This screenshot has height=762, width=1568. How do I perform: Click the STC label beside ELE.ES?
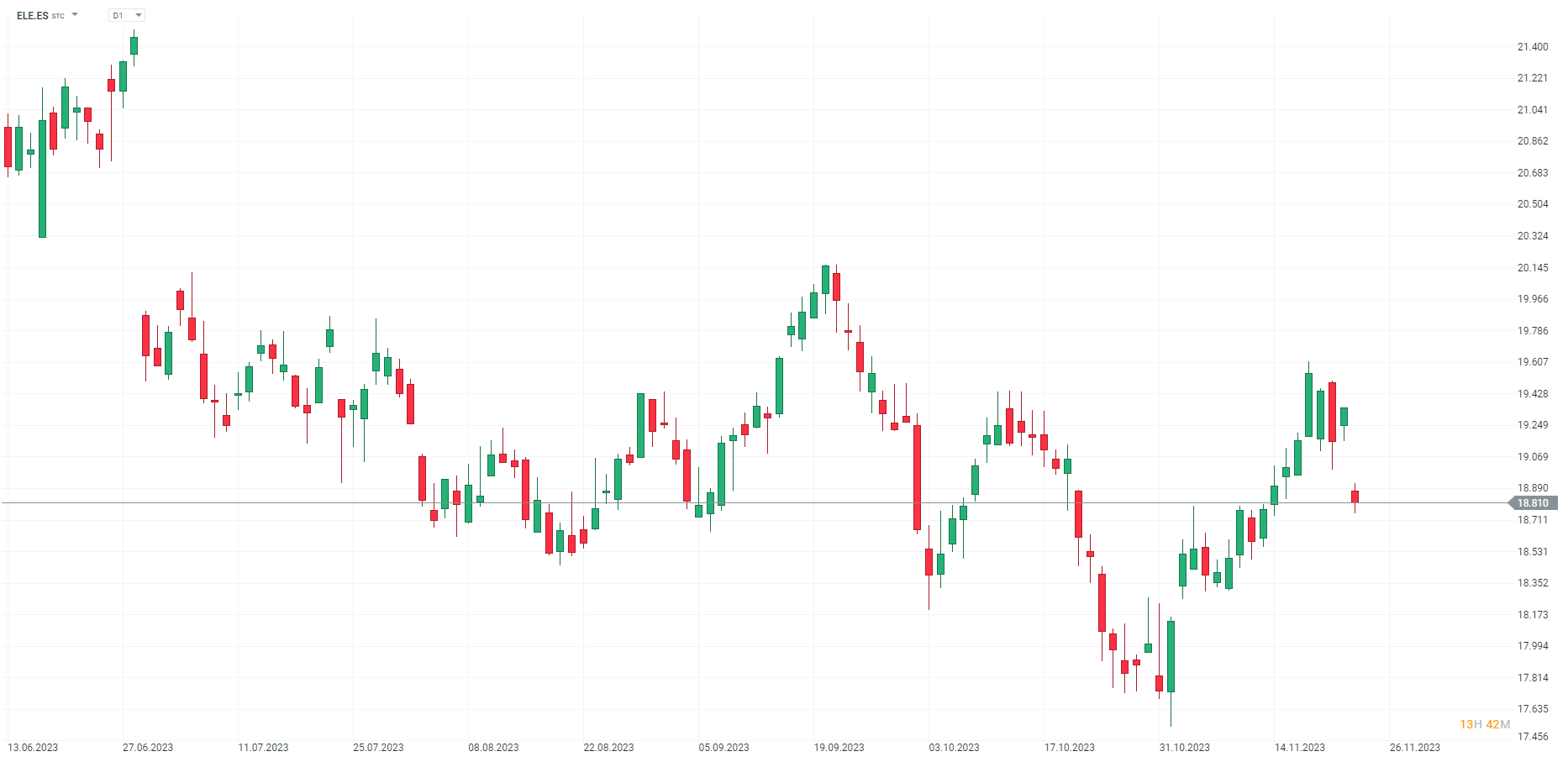click(58, 16)
